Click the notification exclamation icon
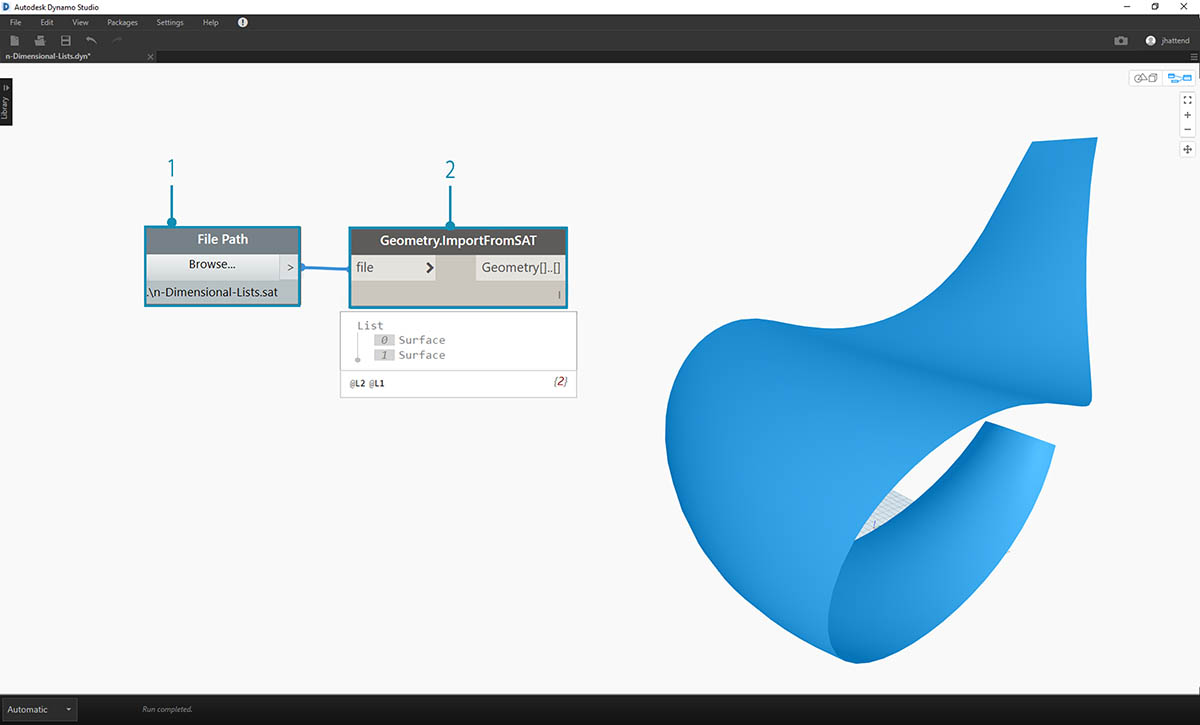This screenshot has height=725, width=1200. [243, 22]
